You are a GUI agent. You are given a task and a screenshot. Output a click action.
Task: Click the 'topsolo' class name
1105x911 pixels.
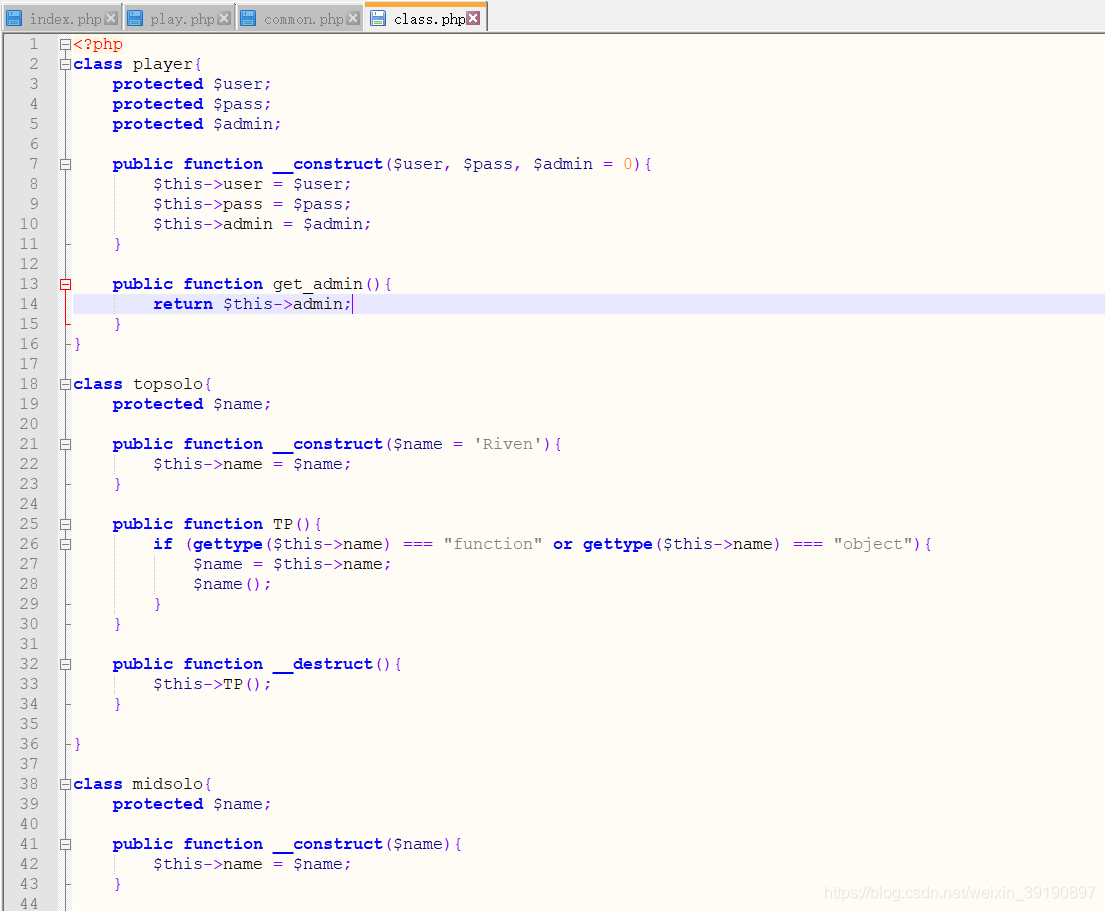[168, 384]
